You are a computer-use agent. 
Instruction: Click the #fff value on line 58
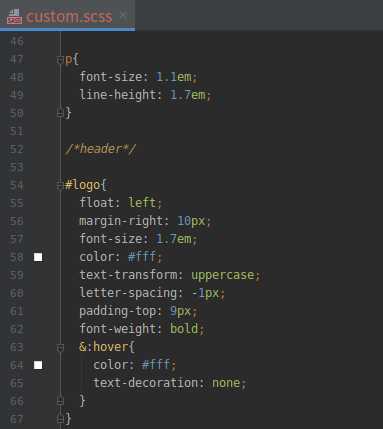[x=142, y=257]
